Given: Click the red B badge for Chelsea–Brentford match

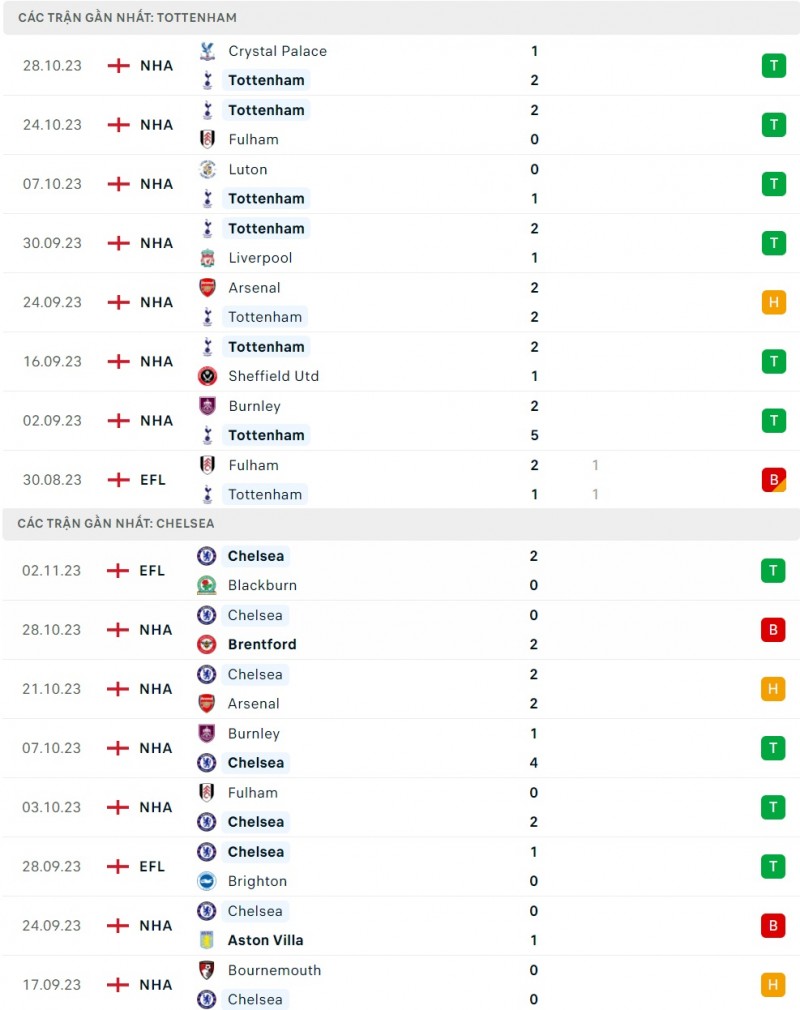Looking at the screenshot, I should [x=773, y=630].
